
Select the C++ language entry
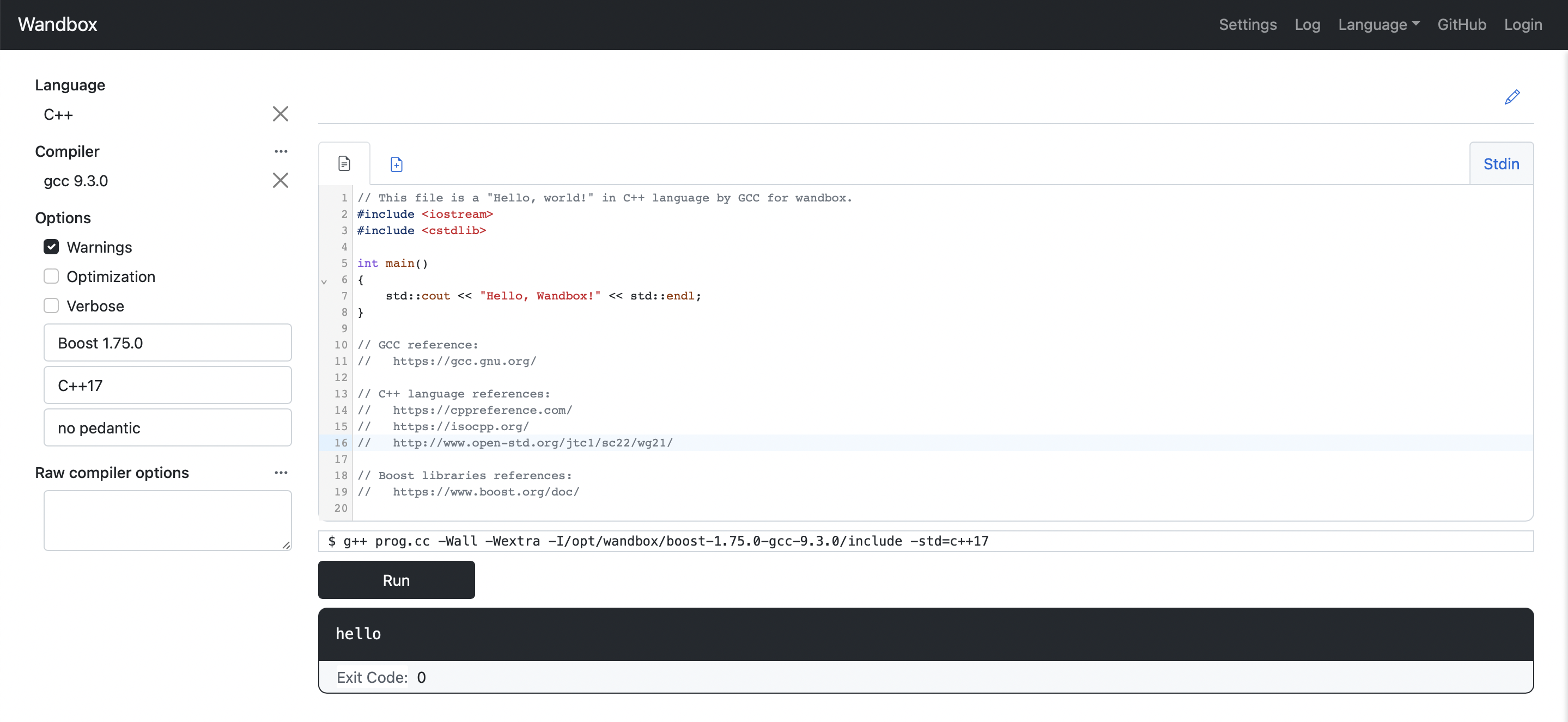coord(58,114)
